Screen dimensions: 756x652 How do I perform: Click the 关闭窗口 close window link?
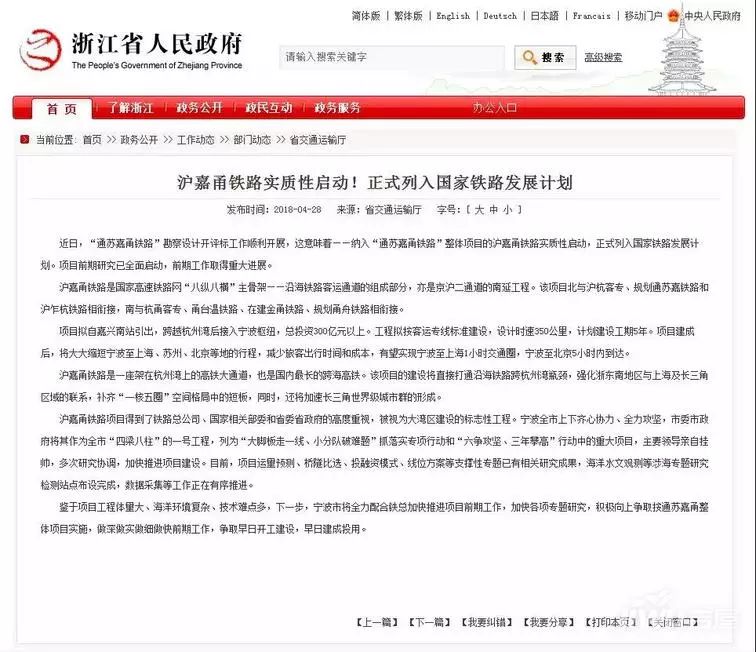coord(673,622)
